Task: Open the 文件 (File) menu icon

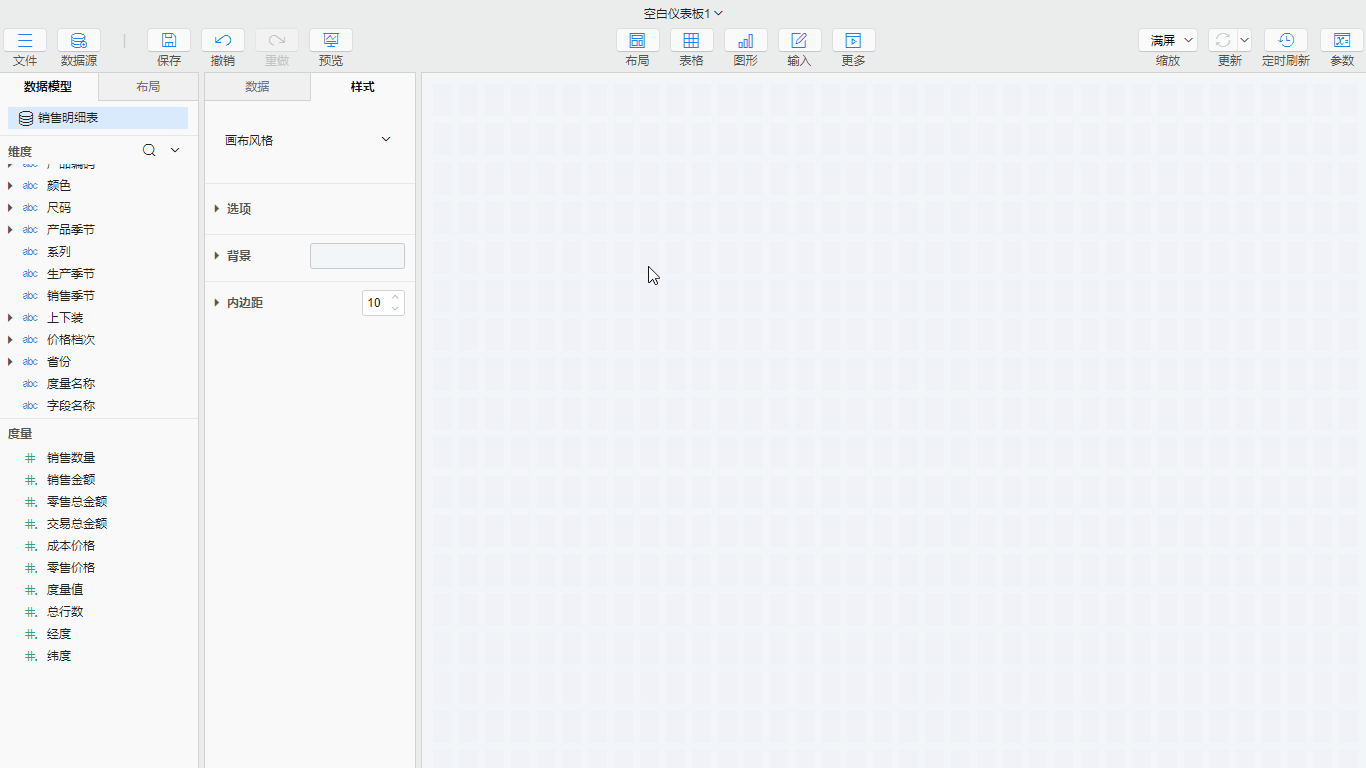Action: (x=25, y=41)
